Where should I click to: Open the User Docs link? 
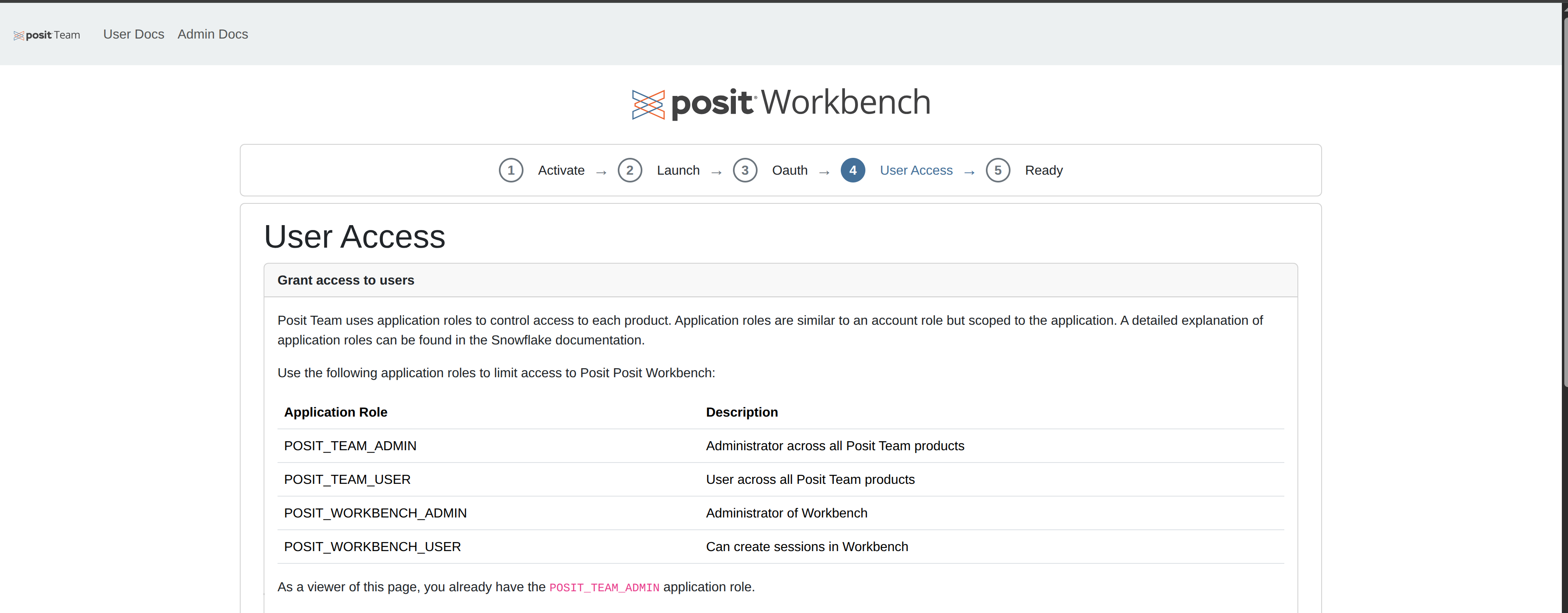(x=133, y=34)
